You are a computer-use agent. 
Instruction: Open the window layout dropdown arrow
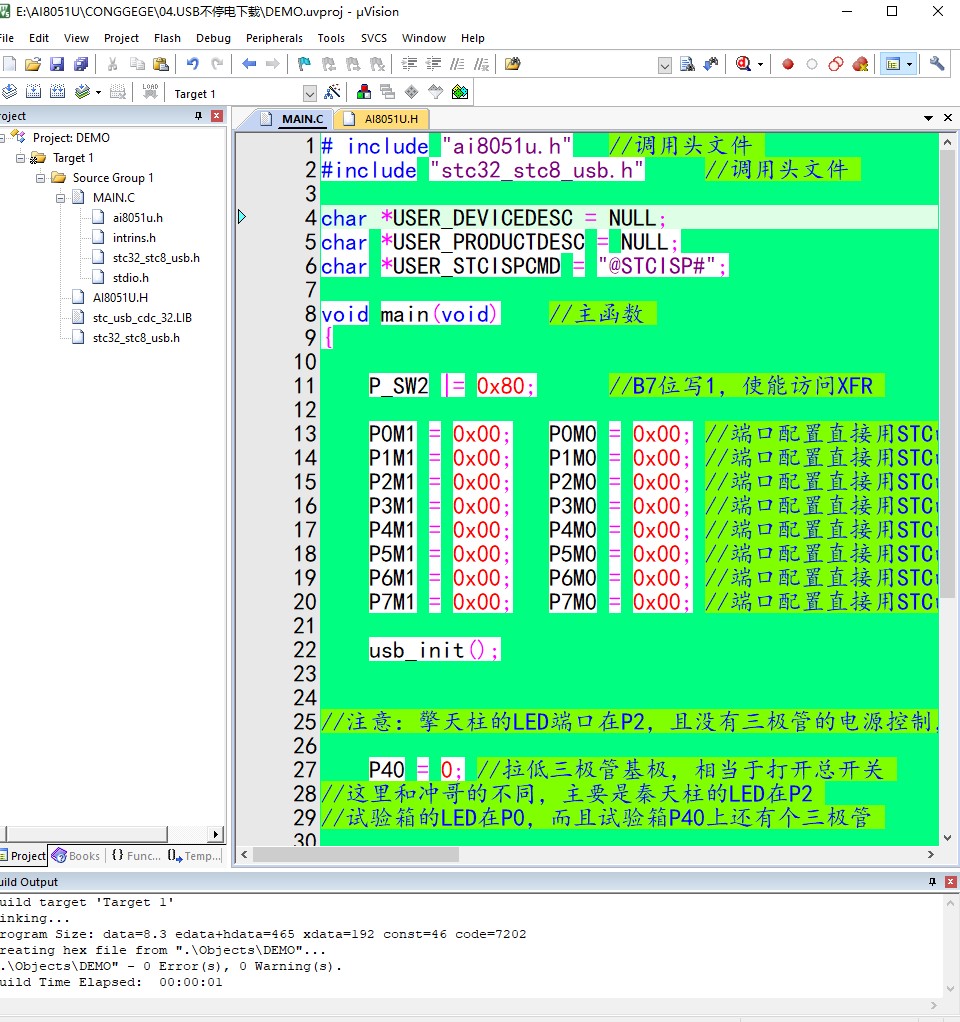910,64
